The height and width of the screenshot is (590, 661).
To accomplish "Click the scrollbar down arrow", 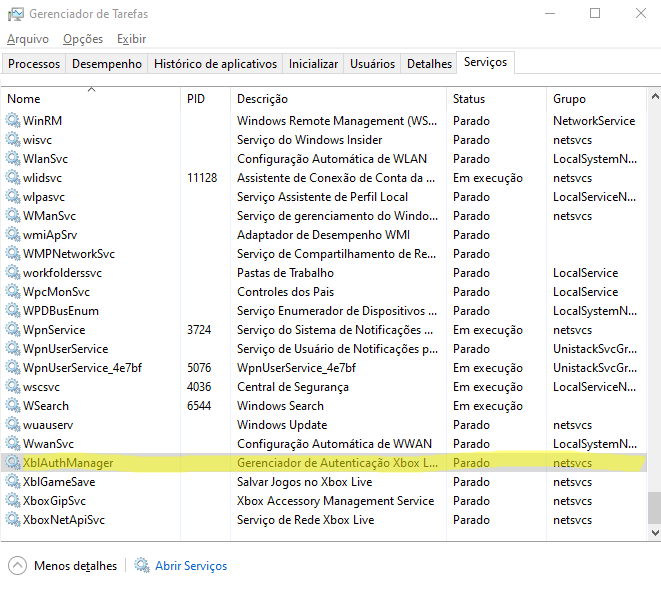I will 655,532.
